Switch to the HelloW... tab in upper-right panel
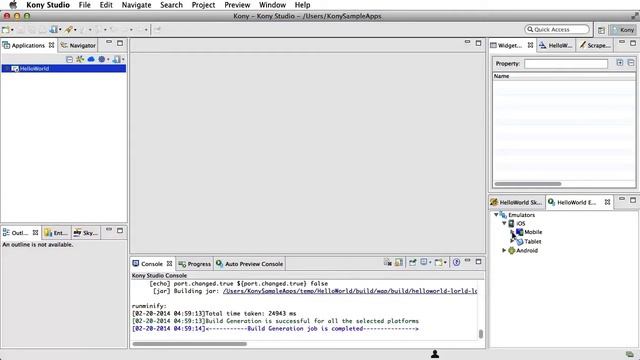The height and width of the screenshot is (360, 640). (556, 45)
